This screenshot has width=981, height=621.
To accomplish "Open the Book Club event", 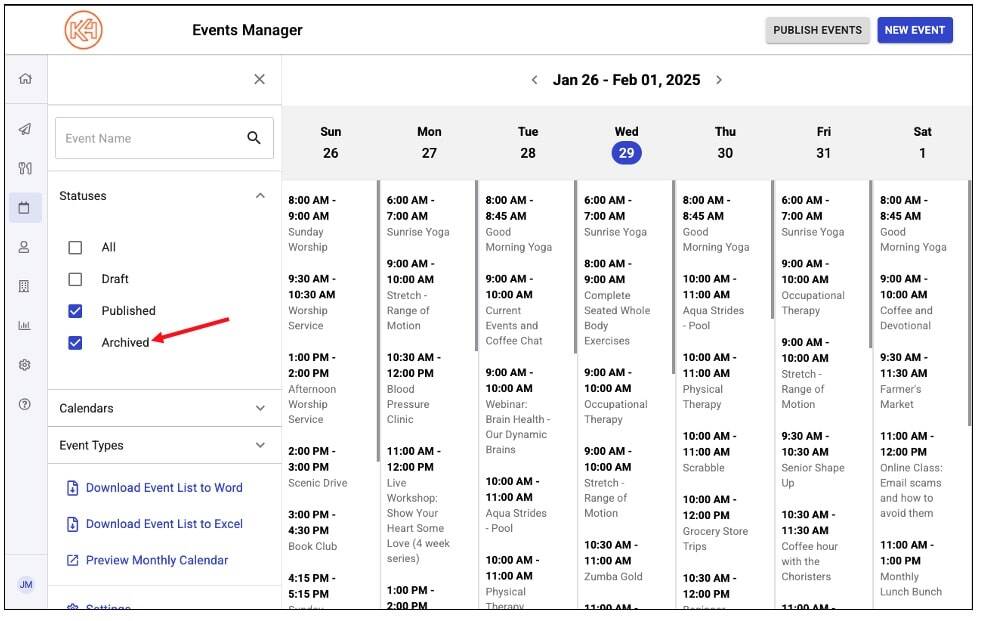I will click(x=313, y=530).
